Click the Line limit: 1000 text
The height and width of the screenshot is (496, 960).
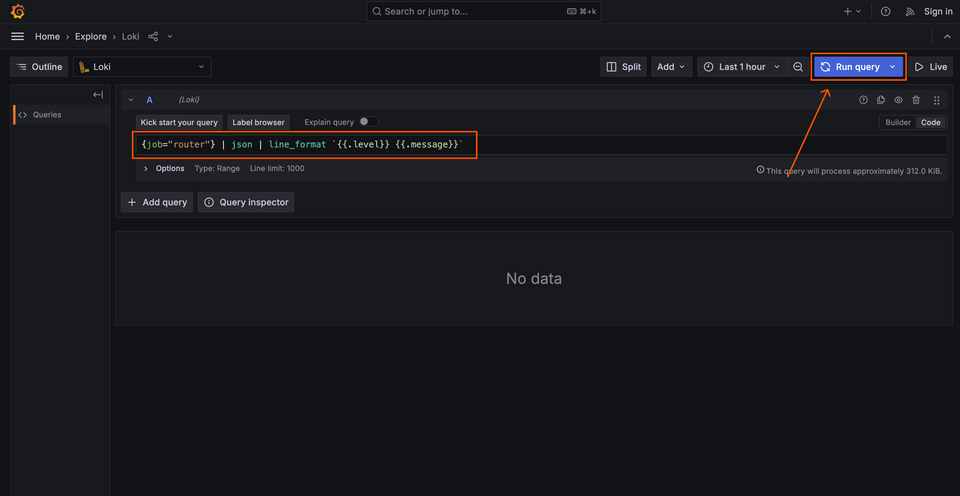coord(277,168)
